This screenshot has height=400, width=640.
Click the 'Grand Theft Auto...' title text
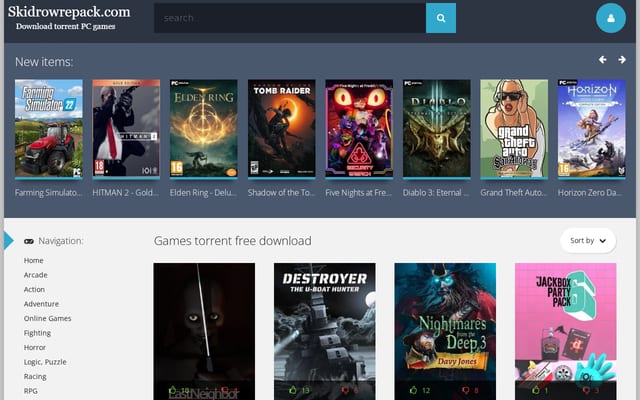(x=513, y=193)
